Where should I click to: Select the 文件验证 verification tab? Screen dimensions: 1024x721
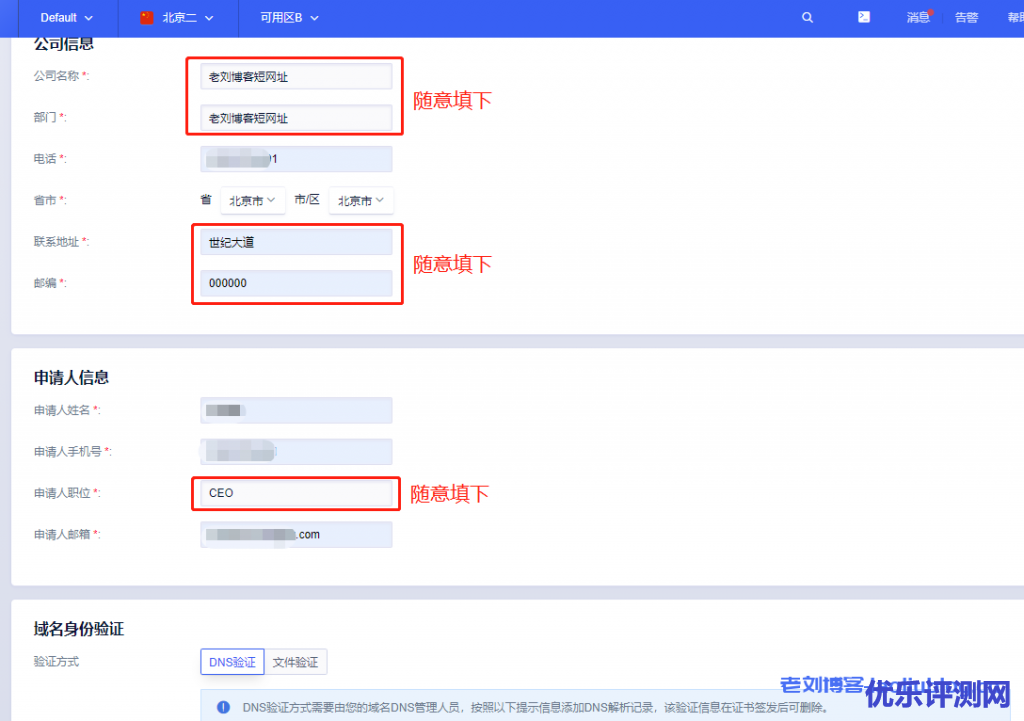click(295, 662)
